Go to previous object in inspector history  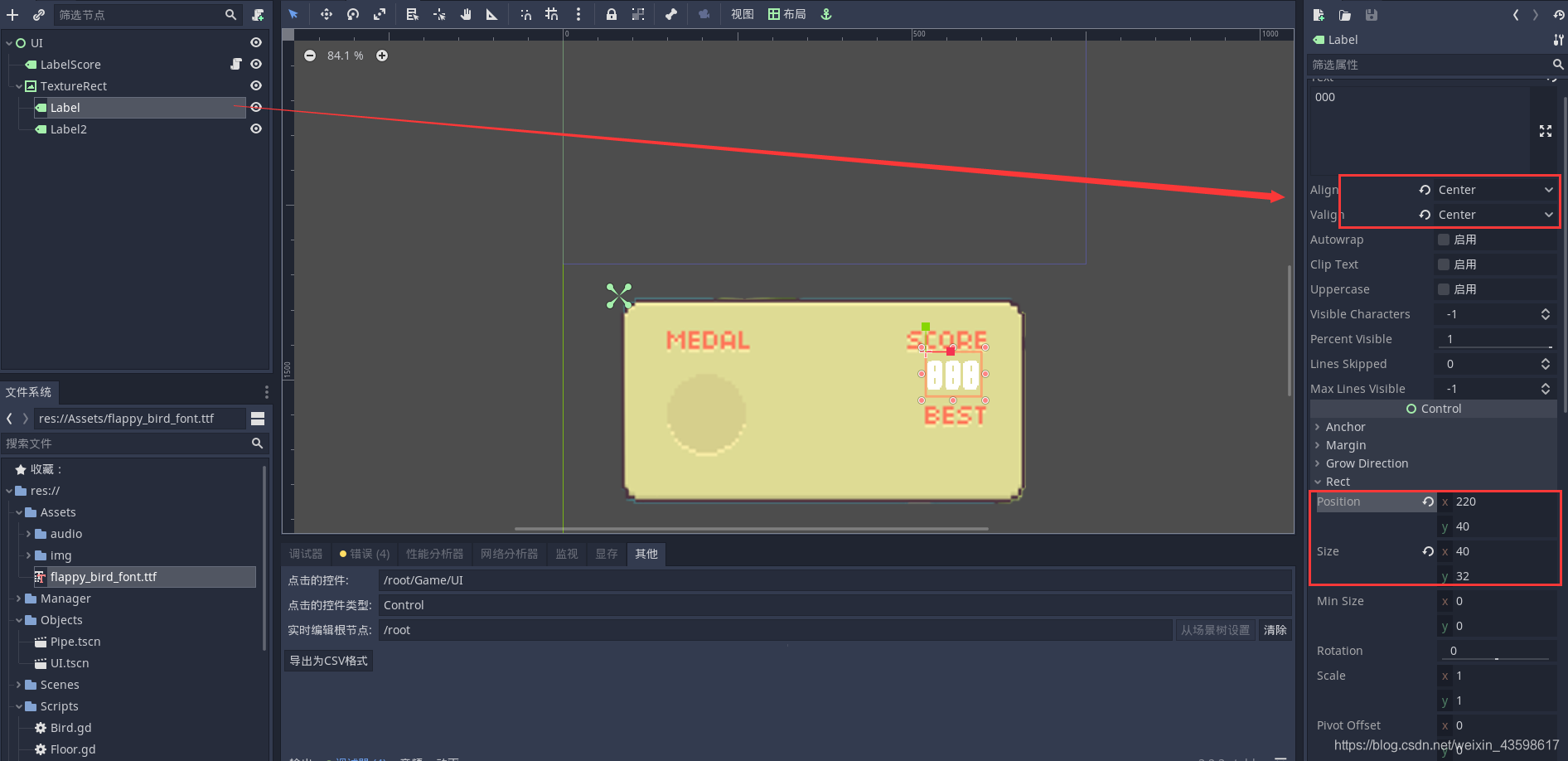click(x=1516, y=15)
